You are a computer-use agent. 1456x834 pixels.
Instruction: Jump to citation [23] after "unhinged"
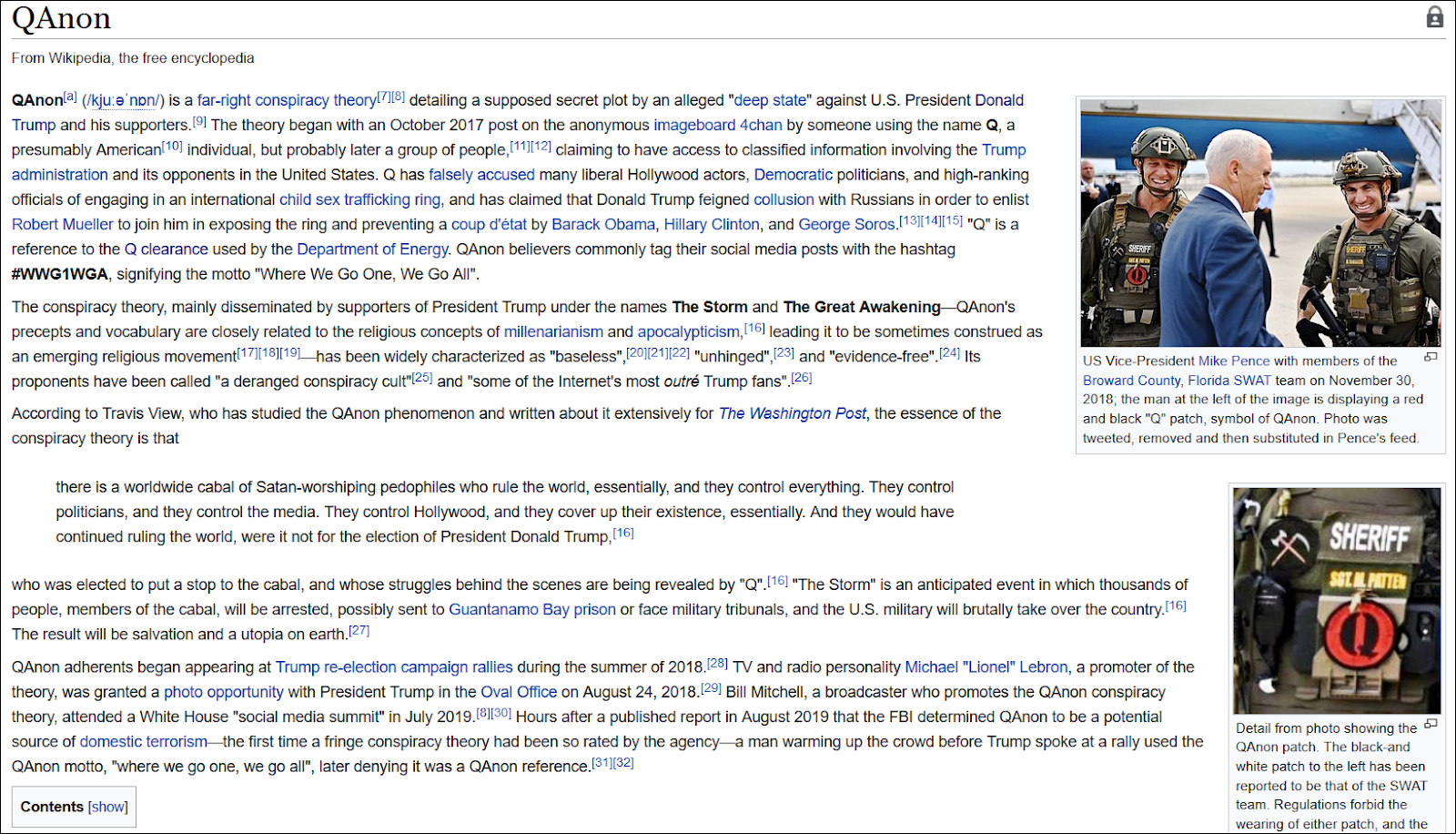[x=784, y=352]
